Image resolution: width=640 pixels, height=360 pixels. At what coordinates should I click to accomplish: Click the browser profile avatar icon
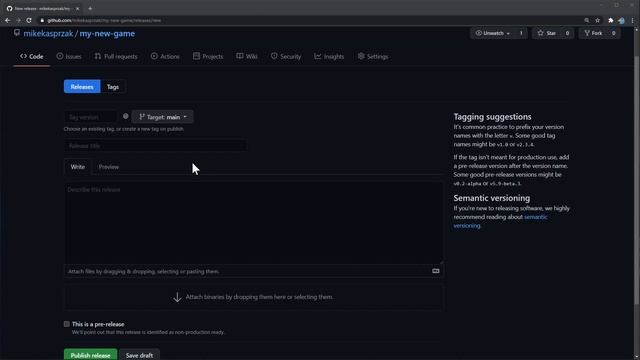622,20
